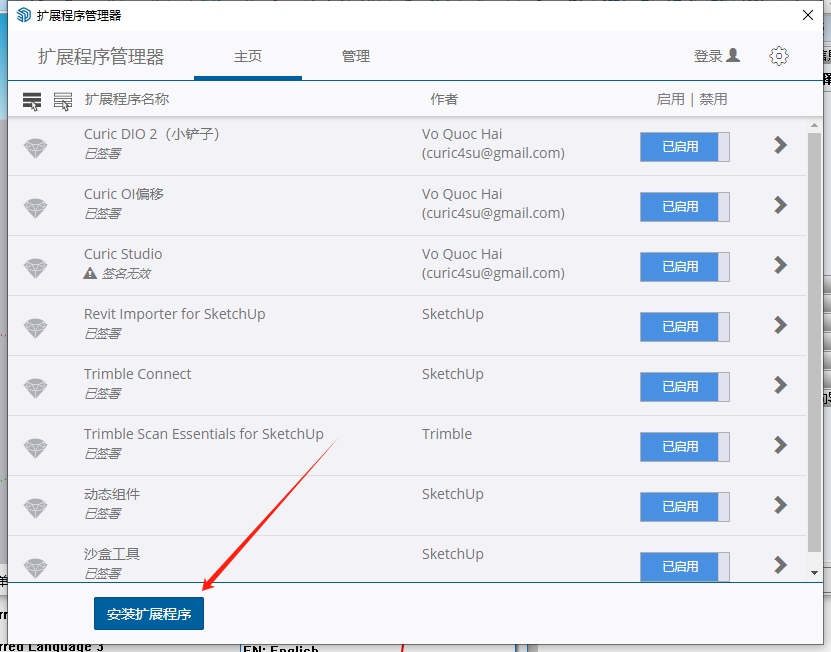
Task: Expand details arrow for 动态组件
Action: (x=780, y=505)
